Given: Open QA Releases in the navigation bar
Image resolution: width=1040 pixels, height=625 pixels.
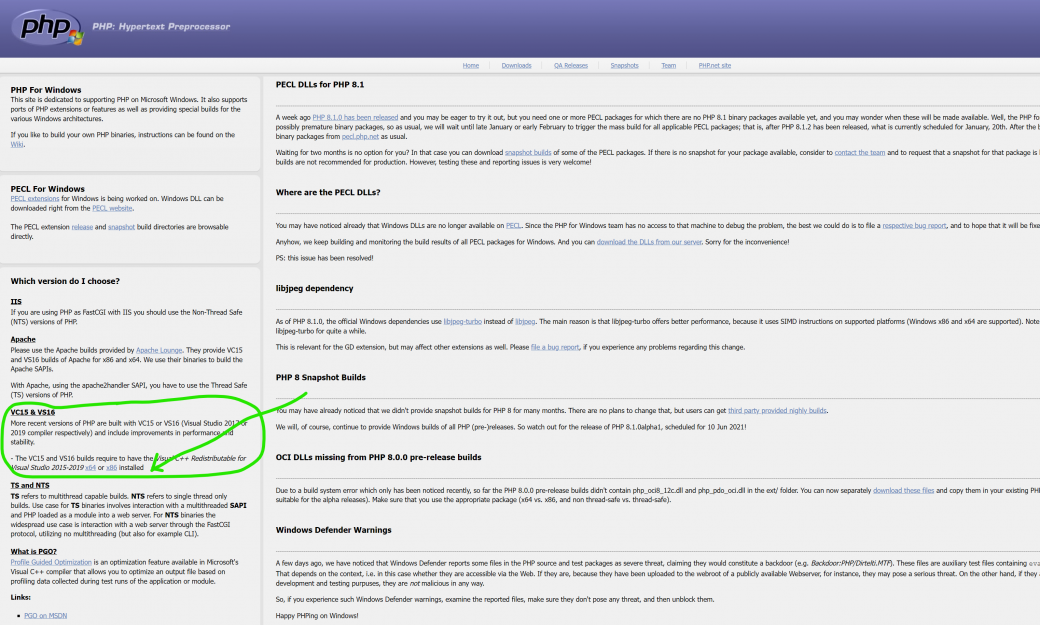Looking at the screenshot, I should pos(571,65).
